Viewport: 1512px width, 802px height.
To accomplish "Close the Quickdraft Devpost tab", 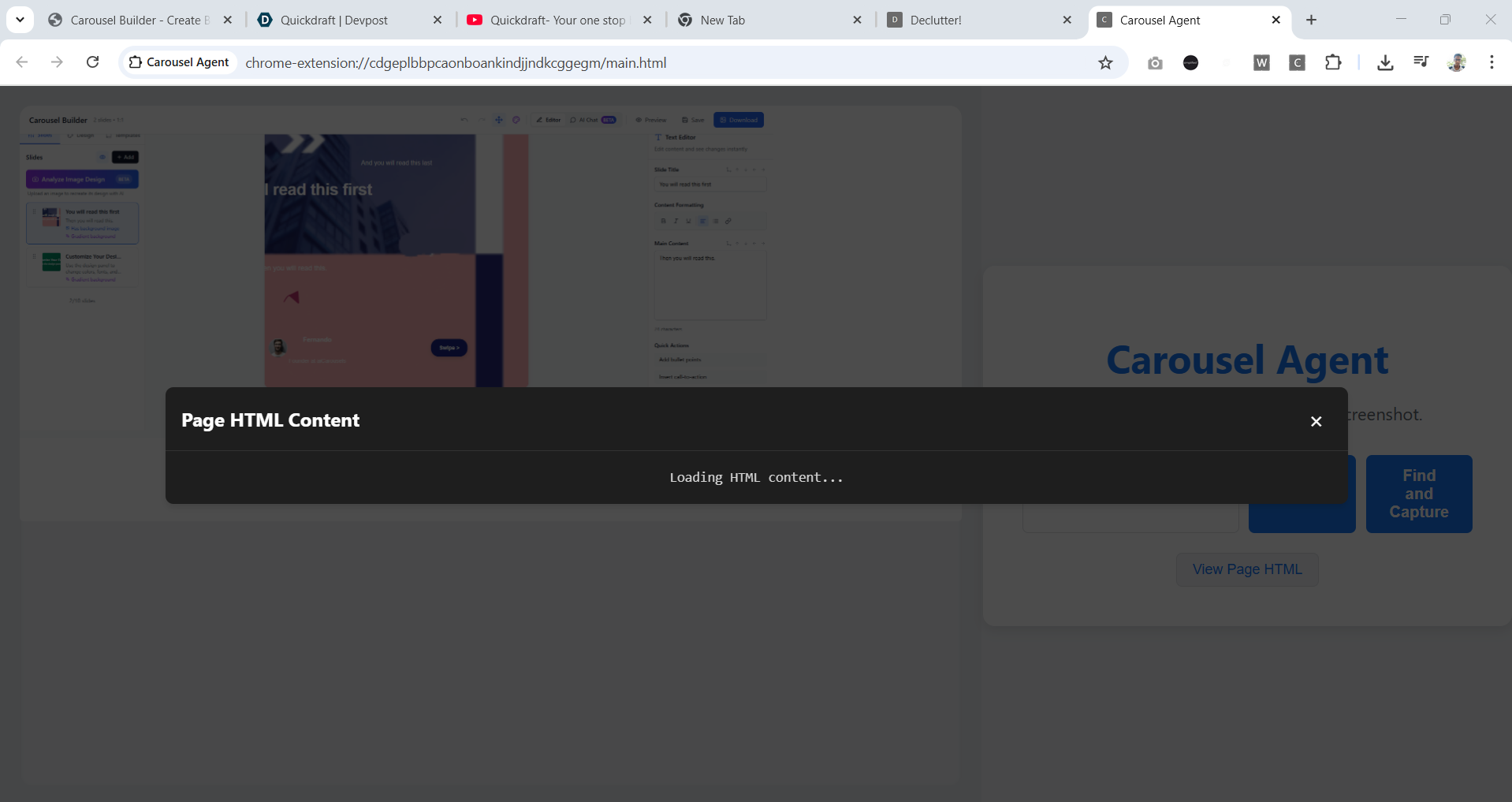I will pyautogui.click(x=438, y=21).
